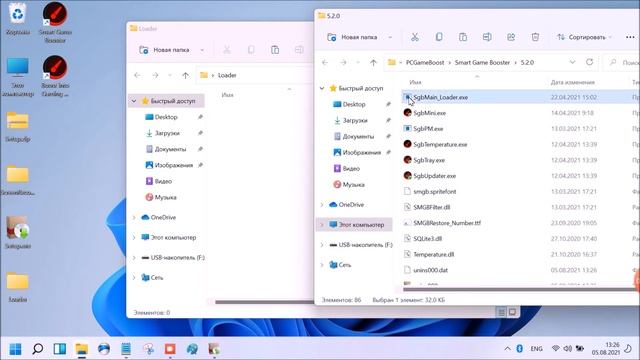Expand Сеть in 5.2.0 window sidebar
This screenshot has width=640, height=360.
tap(322, 264)
